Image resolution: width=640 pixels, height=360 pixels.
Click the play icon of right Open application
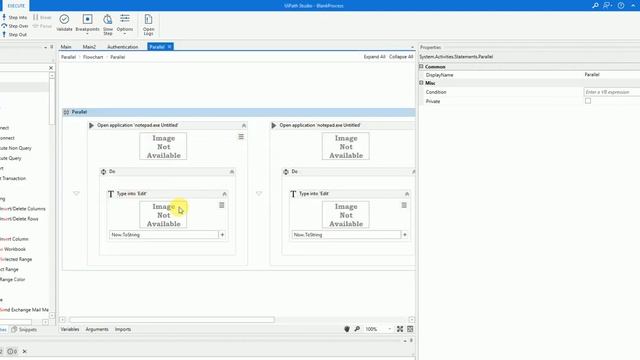(274, 125)
